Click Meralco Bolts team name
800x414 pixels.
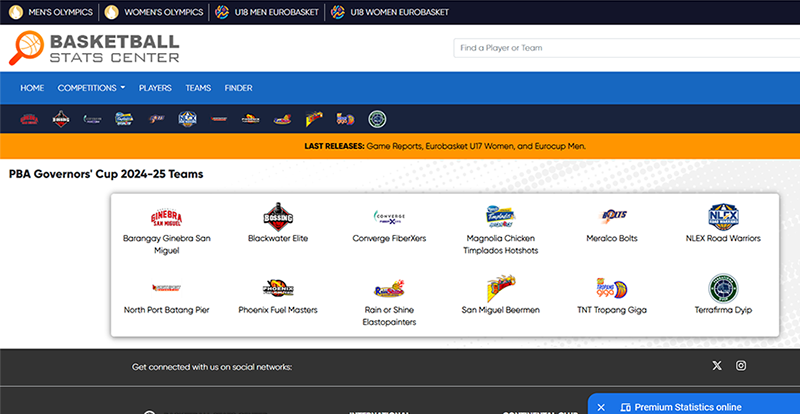point(612,238)
